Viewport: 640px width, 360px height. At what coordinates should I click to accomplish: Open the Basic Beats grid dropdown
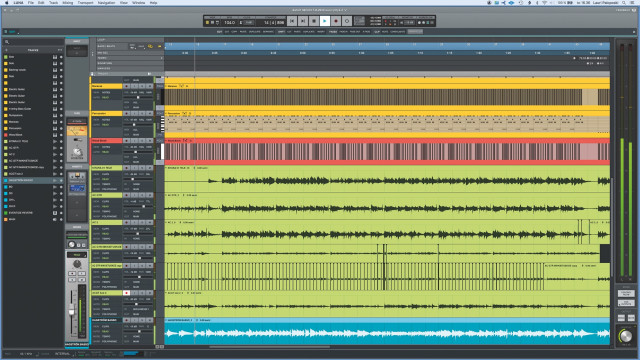click(112, 47)
